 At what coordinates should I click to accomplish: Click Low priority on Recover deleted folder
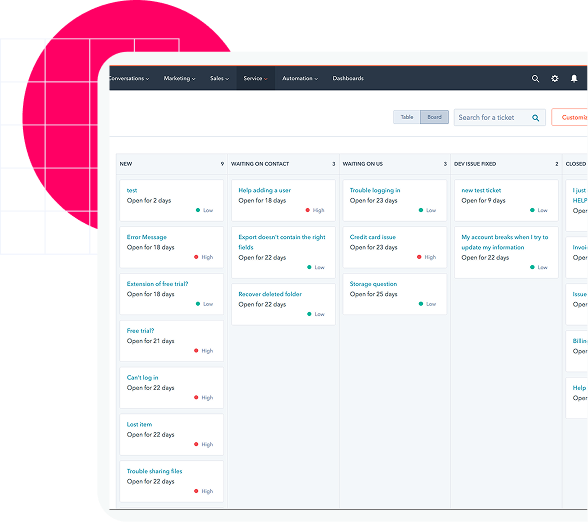[x=316, y=314]
